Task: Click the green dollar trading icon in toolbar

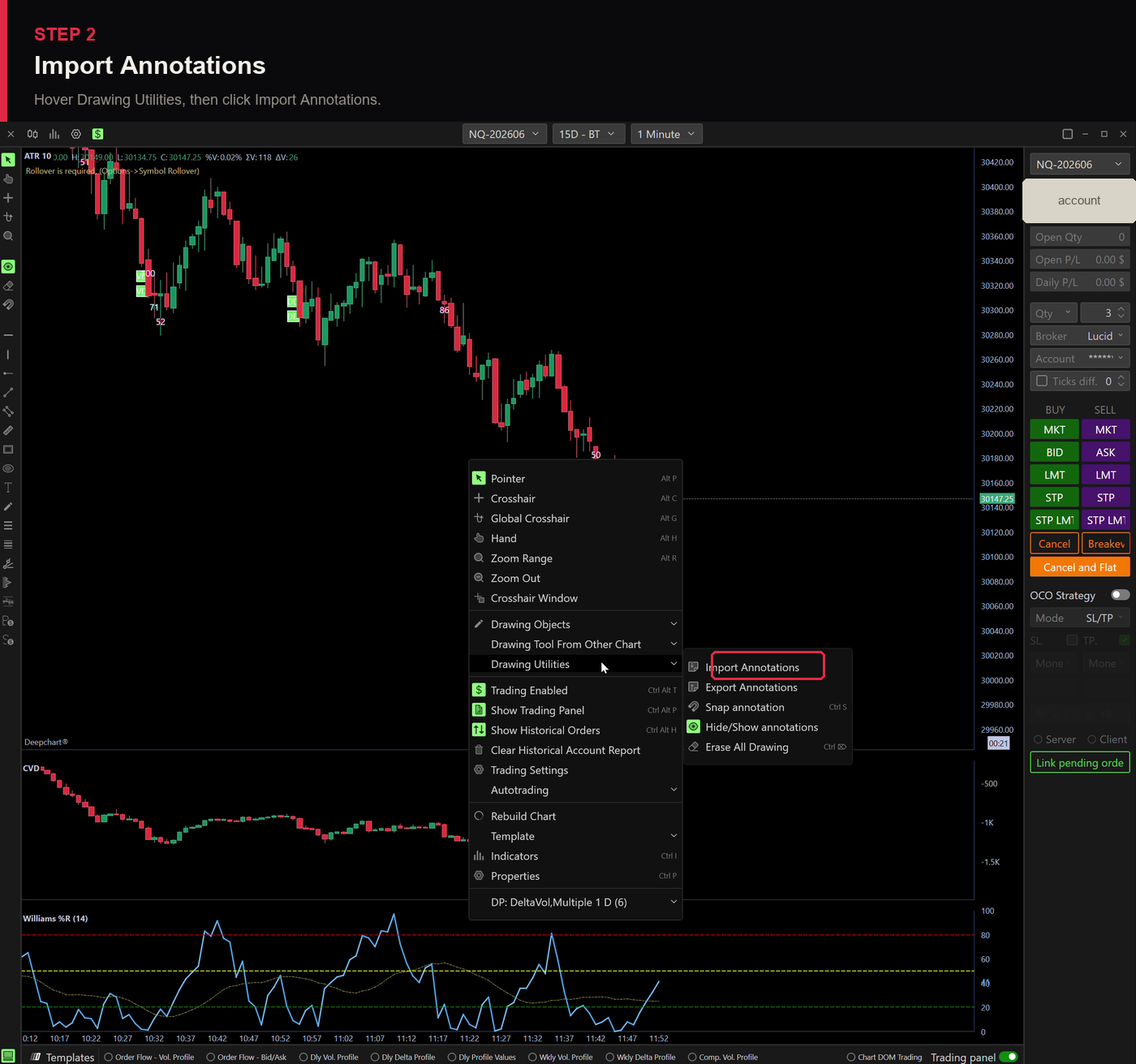Action: click(97, 134)
